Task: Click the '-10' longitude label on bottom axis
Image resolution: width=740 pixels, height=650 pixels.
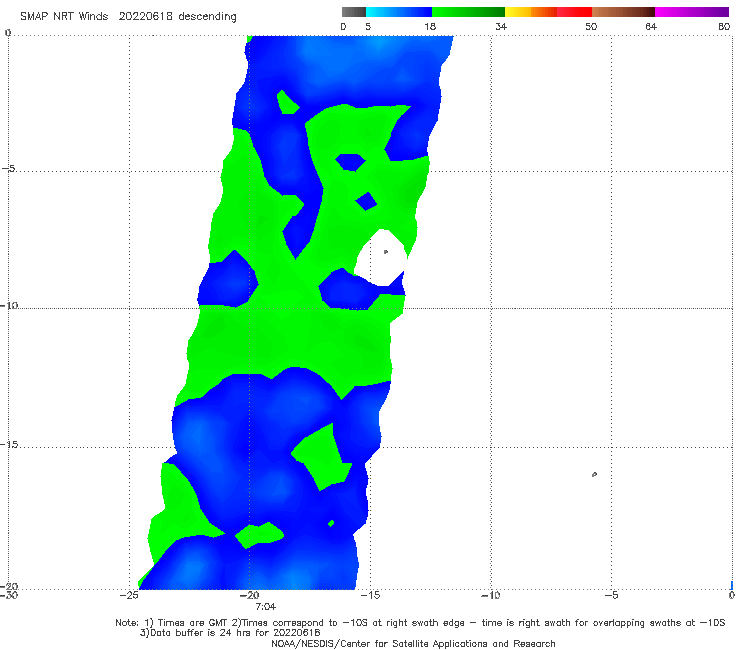Action: coord(490,595)
